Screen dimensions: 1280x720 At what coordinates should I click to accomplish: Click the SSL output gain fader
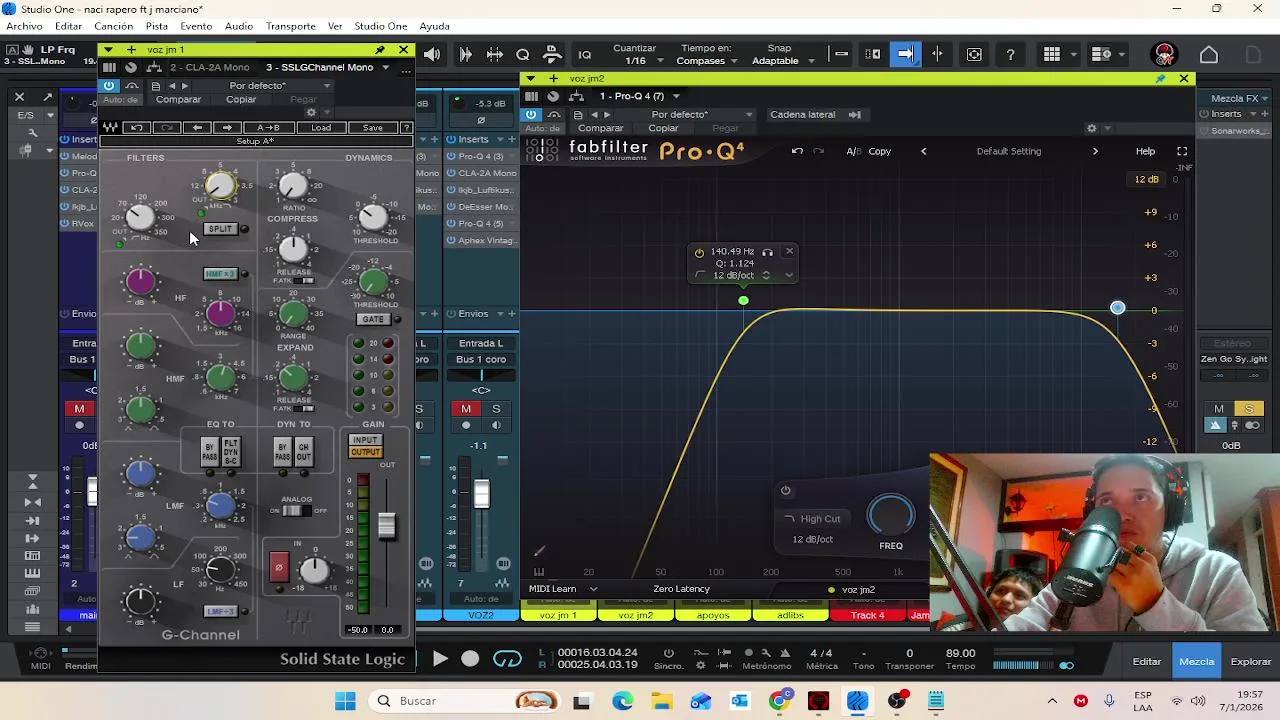pos(387,524)
